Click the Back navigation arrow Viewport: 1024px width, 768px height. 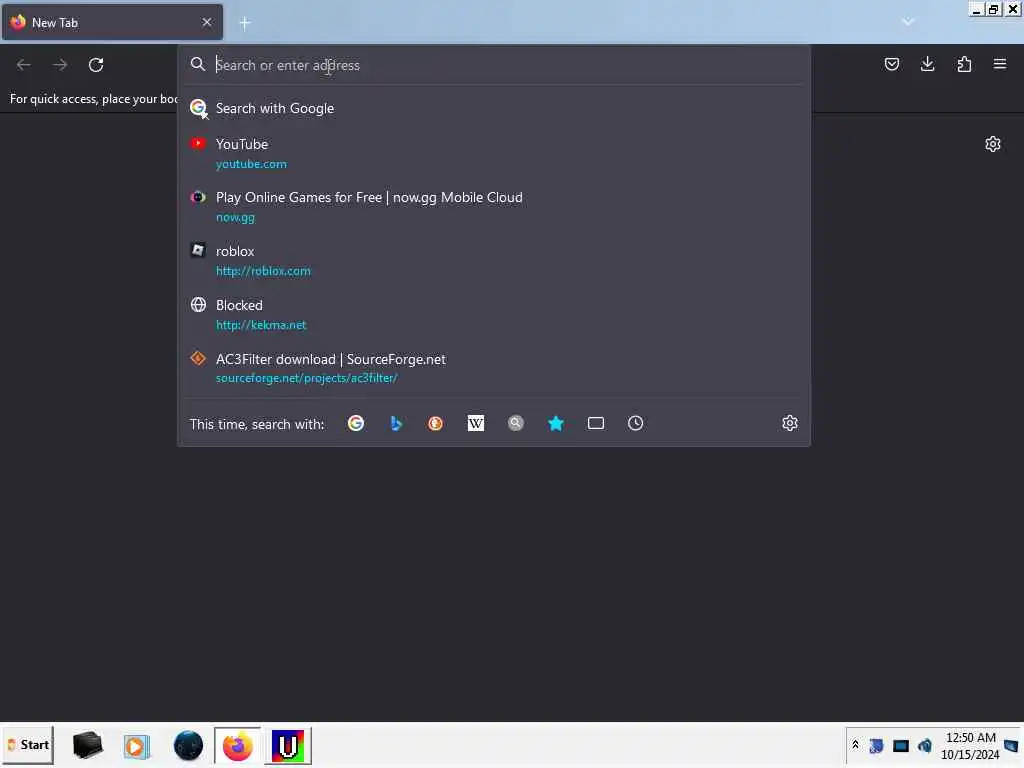pos(24,65)
